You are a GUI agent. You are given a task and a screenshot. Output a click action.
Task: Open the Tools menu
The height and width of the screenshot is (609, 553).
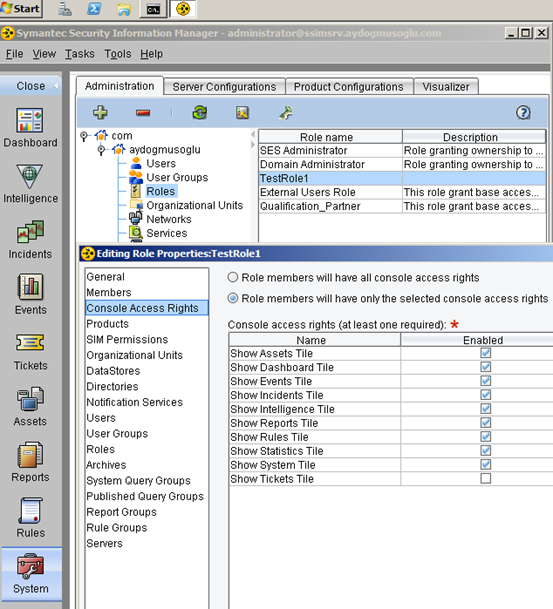(x=118, y=54)
